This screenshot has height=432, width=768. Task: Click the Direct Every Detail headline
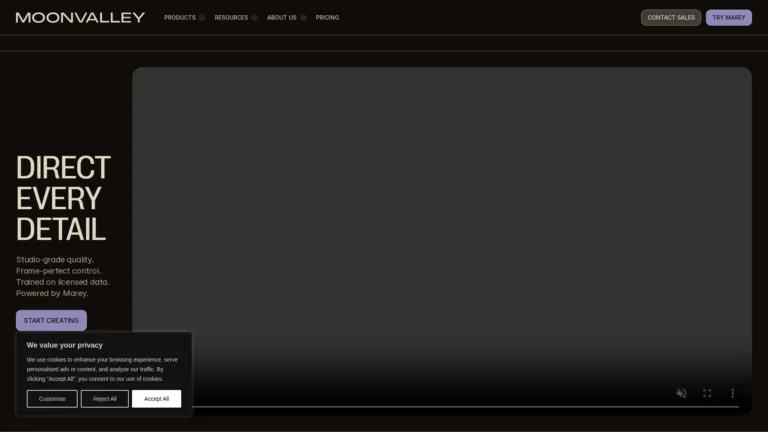[63, 198]
